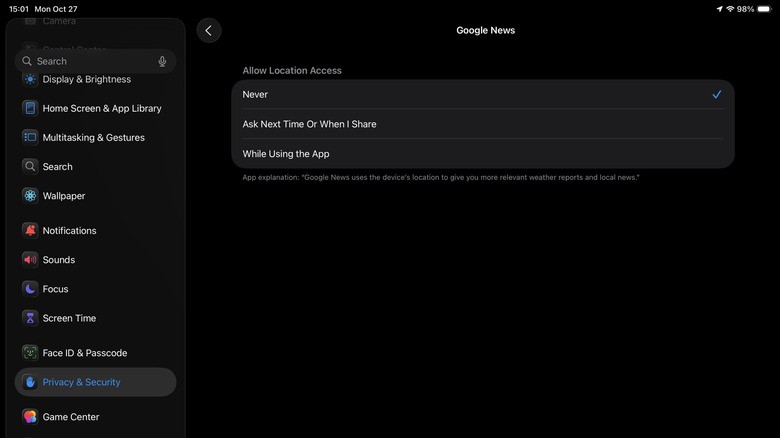Tap the Home Screen & App Library icon
This screenshot has height=438, width=780.
coord(30,108)
